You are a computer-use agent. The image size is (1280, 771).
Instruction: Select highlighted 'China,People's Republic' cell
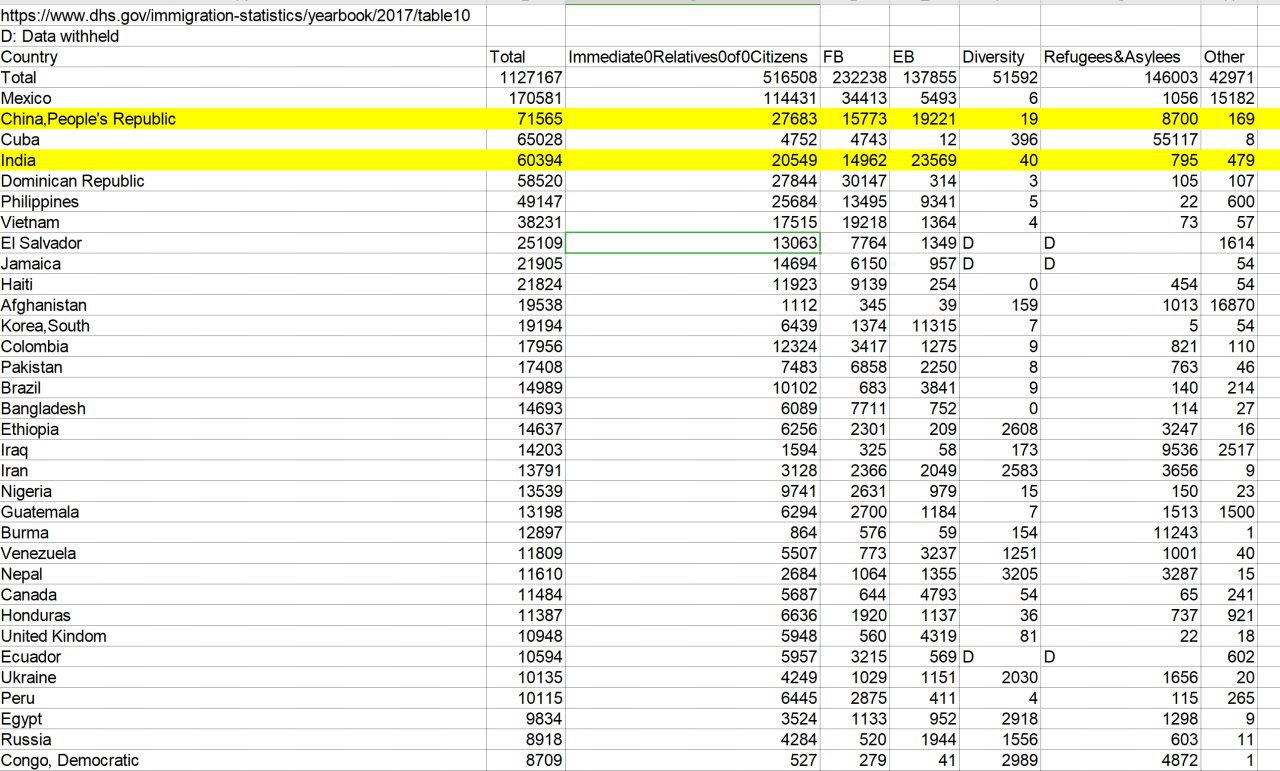tap(243, 119)
